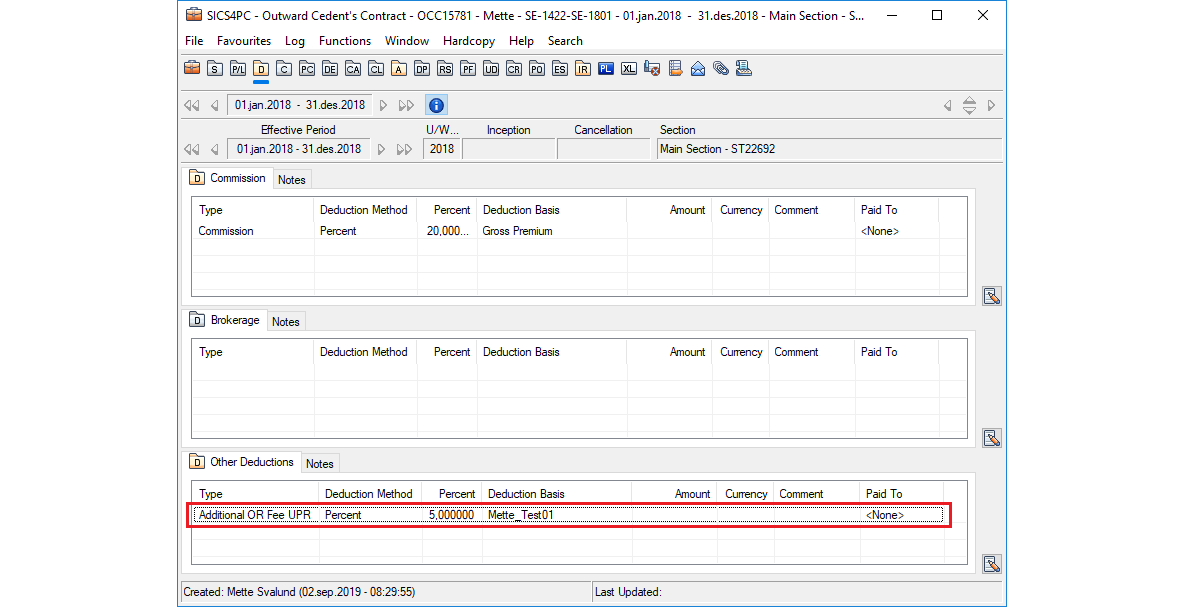Click the edit icon beside Commission table
1184x607 pixels.
point(991,296)
